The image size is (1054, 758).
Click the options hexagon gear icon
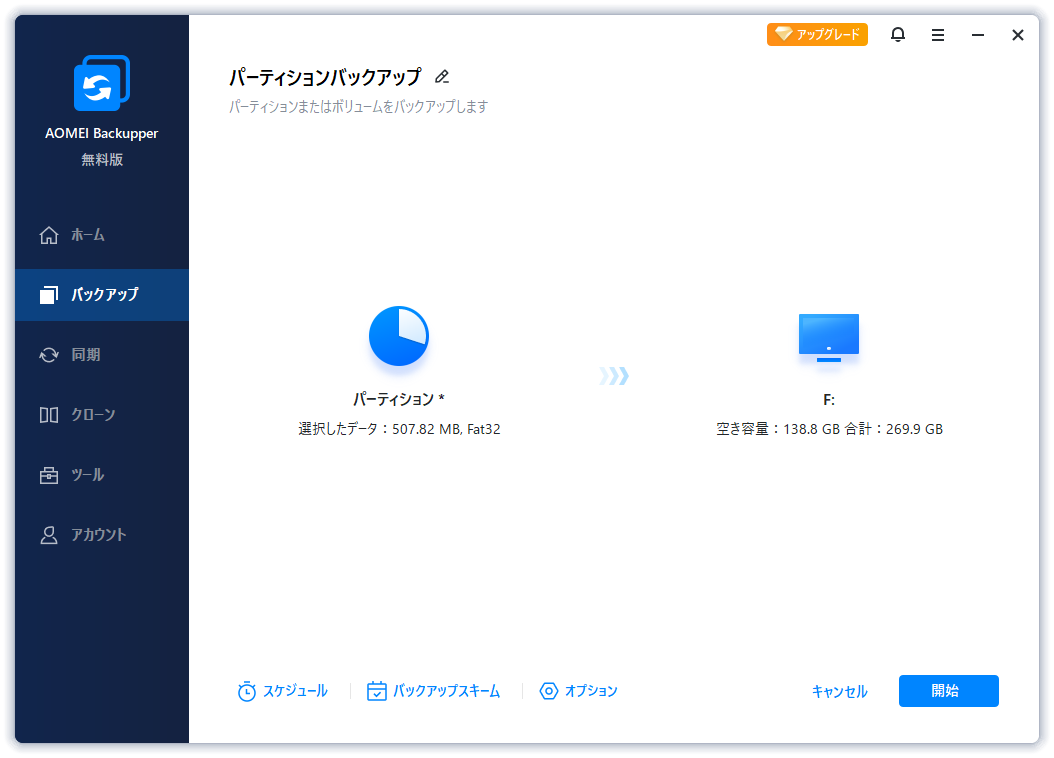[549, 691]
